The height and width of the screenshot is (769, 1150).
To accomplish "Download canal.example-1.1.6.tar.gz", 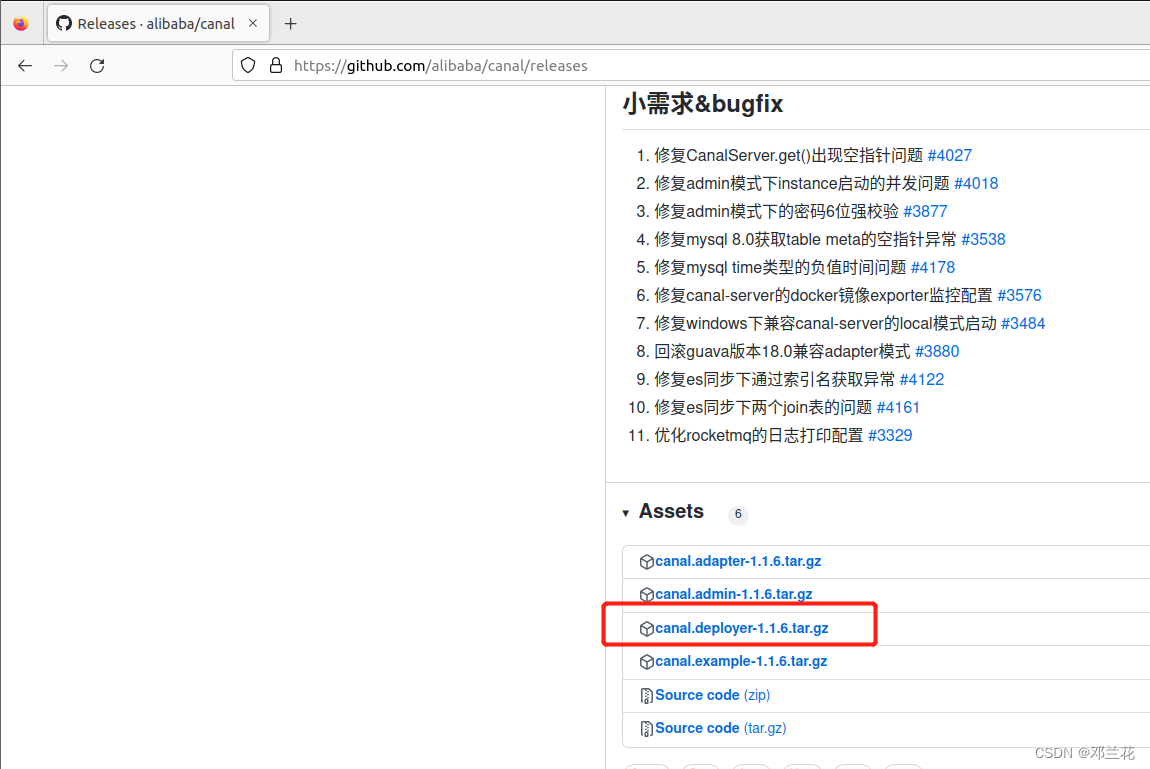I will click(741, 661).
